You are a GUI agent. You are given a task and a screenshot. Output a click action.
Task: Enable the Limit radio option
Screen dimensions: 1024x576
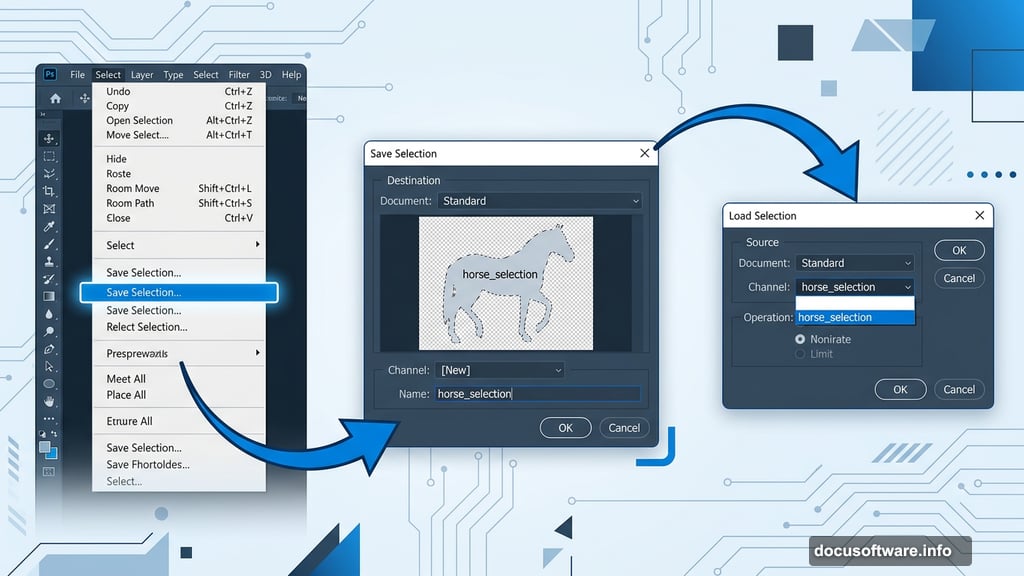pos(801,353)
